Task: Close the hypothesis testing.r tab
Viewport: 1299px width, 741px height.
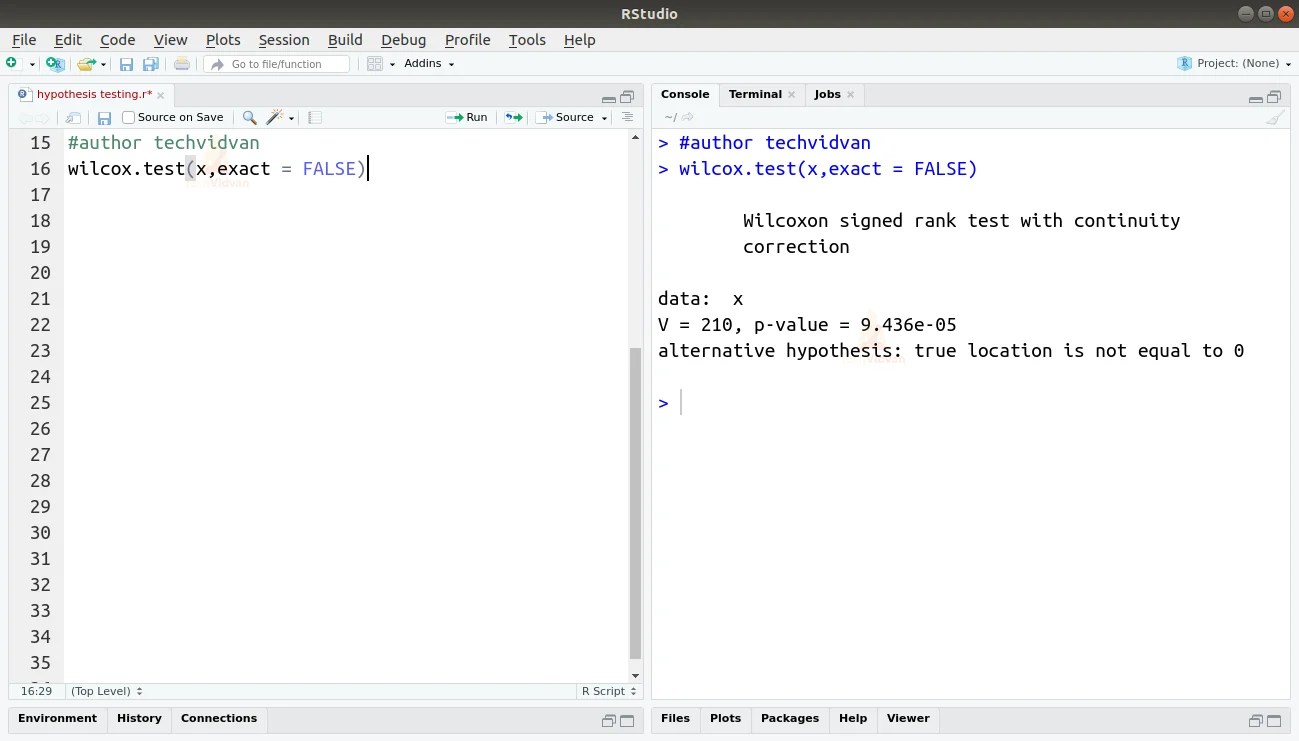Action: pyautogui.click(x=161, y=95)
